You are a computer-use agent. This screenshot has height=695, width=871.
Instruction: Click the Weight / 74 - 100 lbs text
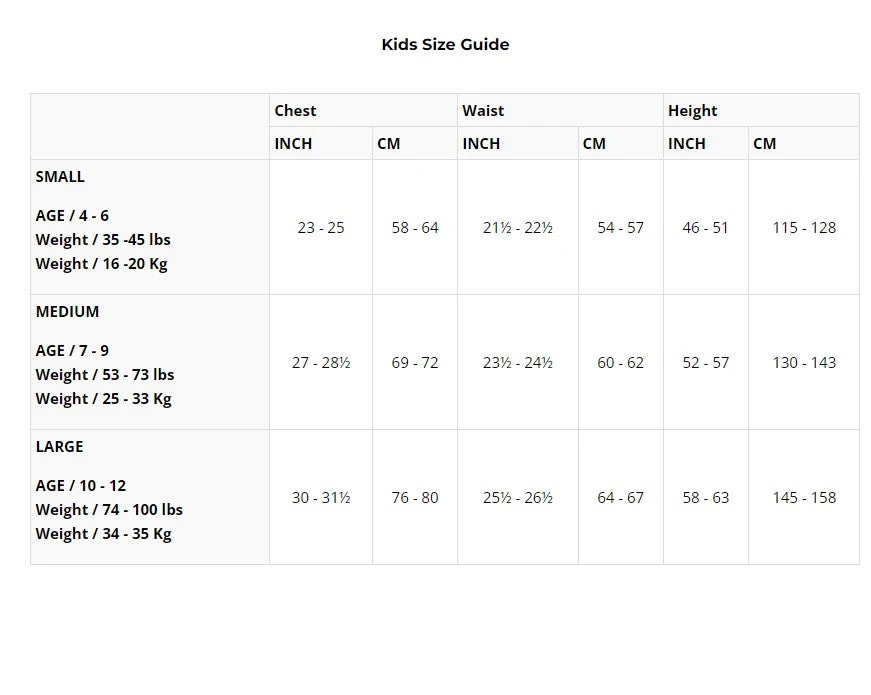point(109,510)
